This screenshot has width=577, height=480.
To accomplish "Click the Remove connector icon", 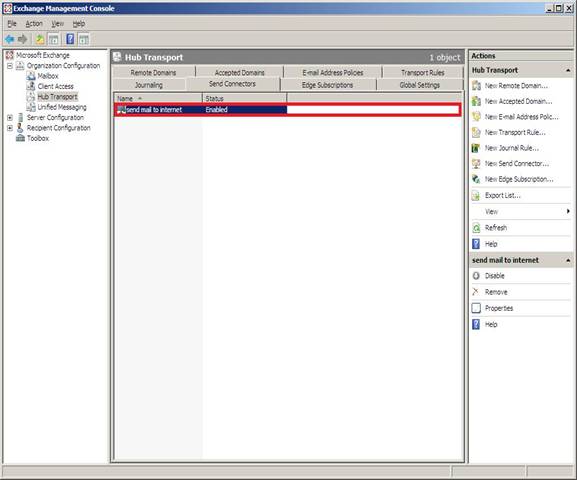I will [476, 292].
